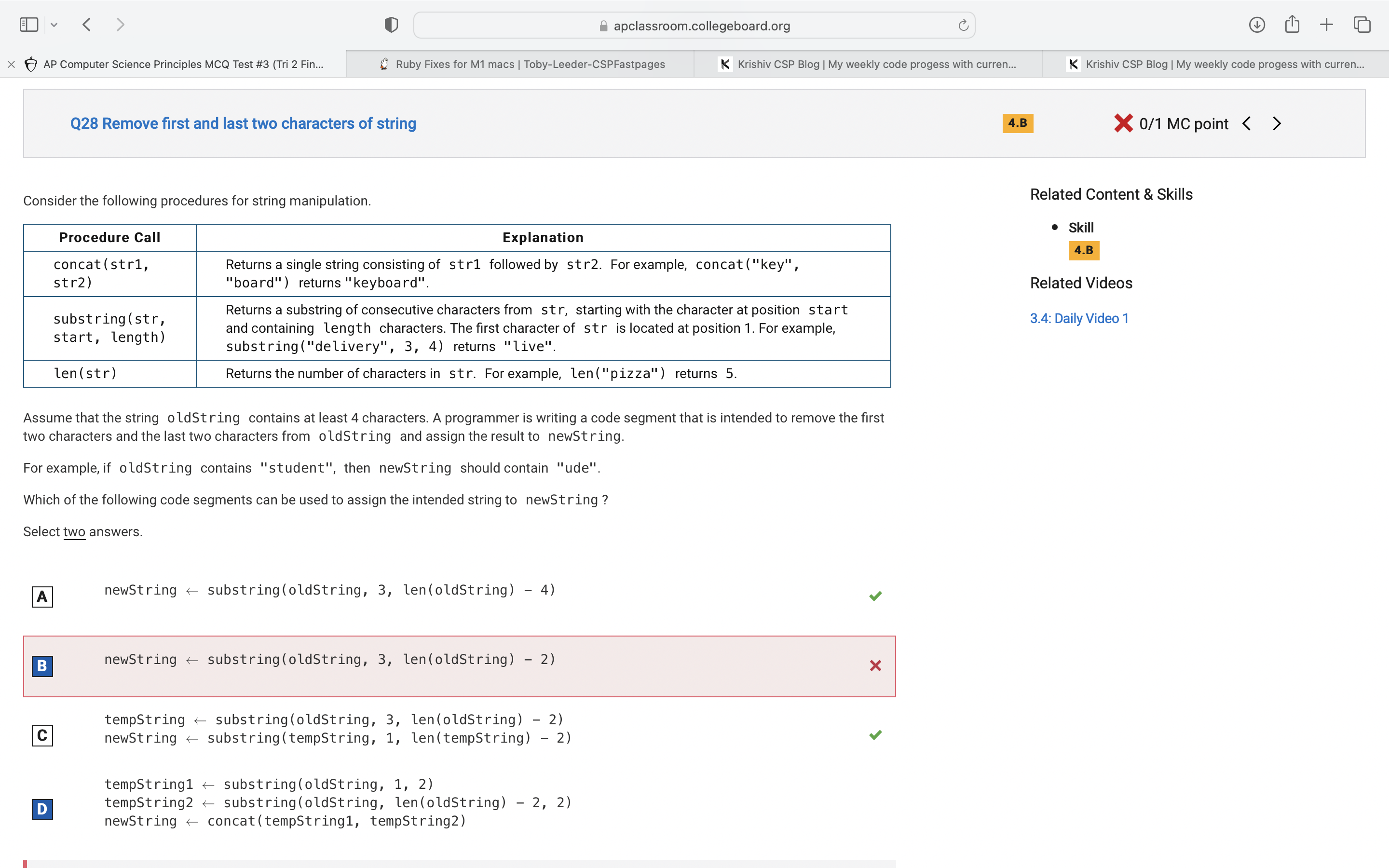This screenshot has height=868, width=1389.
Task: Click the address bar showing apclassroom.collegeboard.org
Action: 694,25
